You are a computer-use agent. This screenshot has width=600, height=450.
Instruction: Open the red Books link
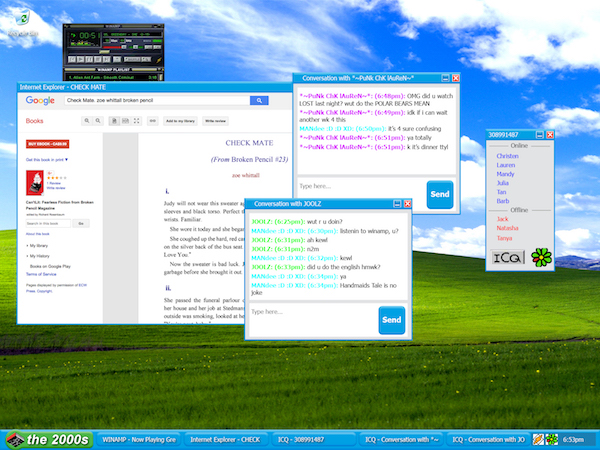tap(34, 121)
